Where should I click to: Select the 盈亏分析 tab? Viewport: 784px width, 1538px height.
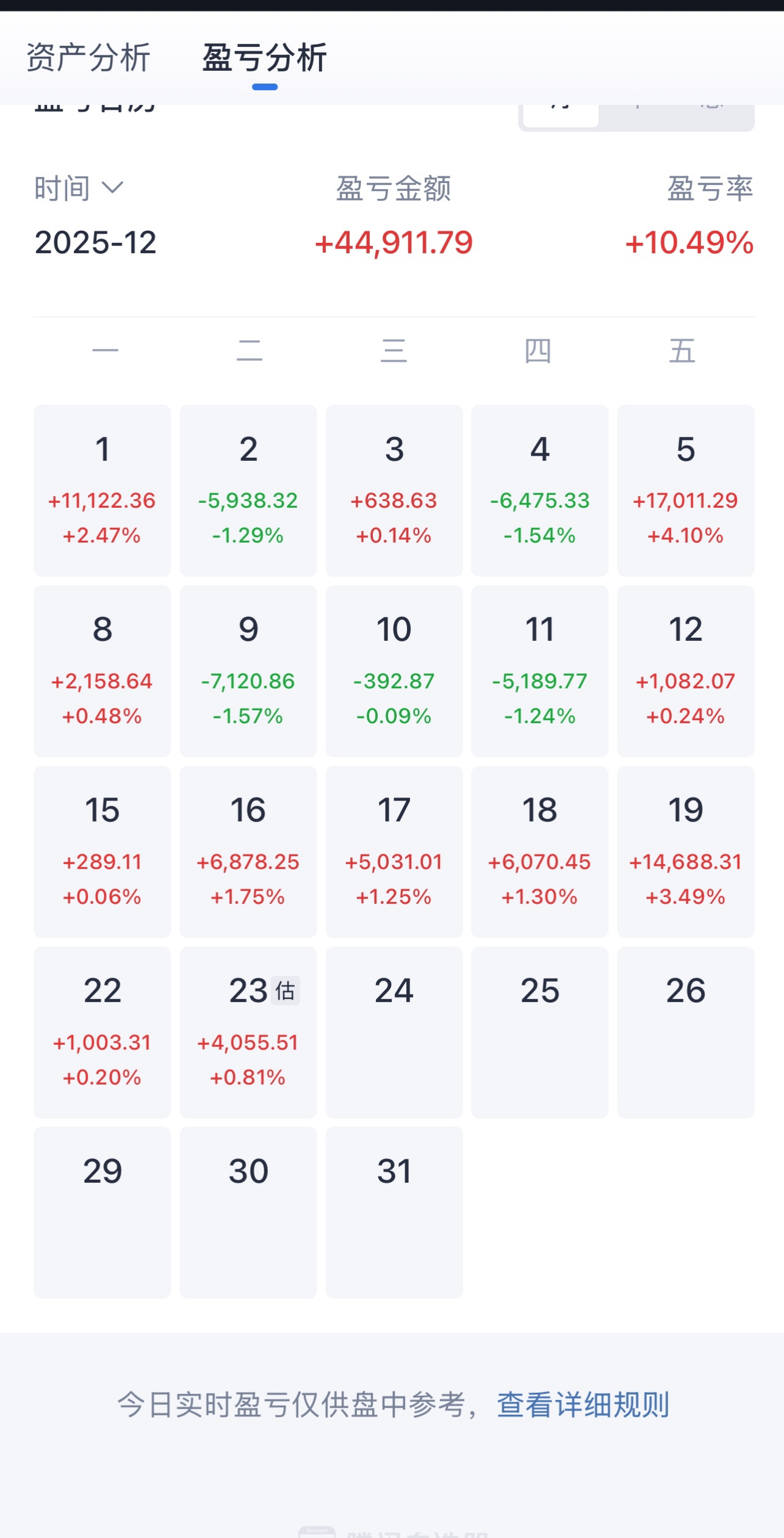pos(265,58)
